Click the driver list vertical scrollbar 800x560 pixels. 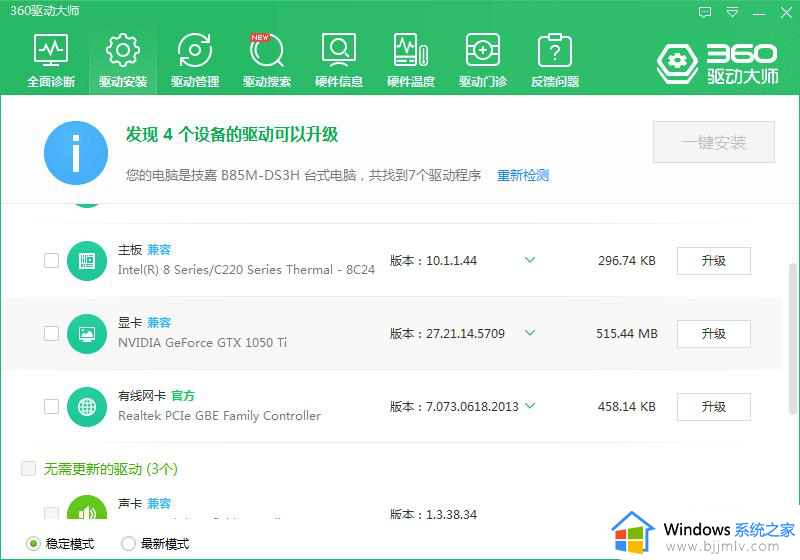click(x=792, y=339)
